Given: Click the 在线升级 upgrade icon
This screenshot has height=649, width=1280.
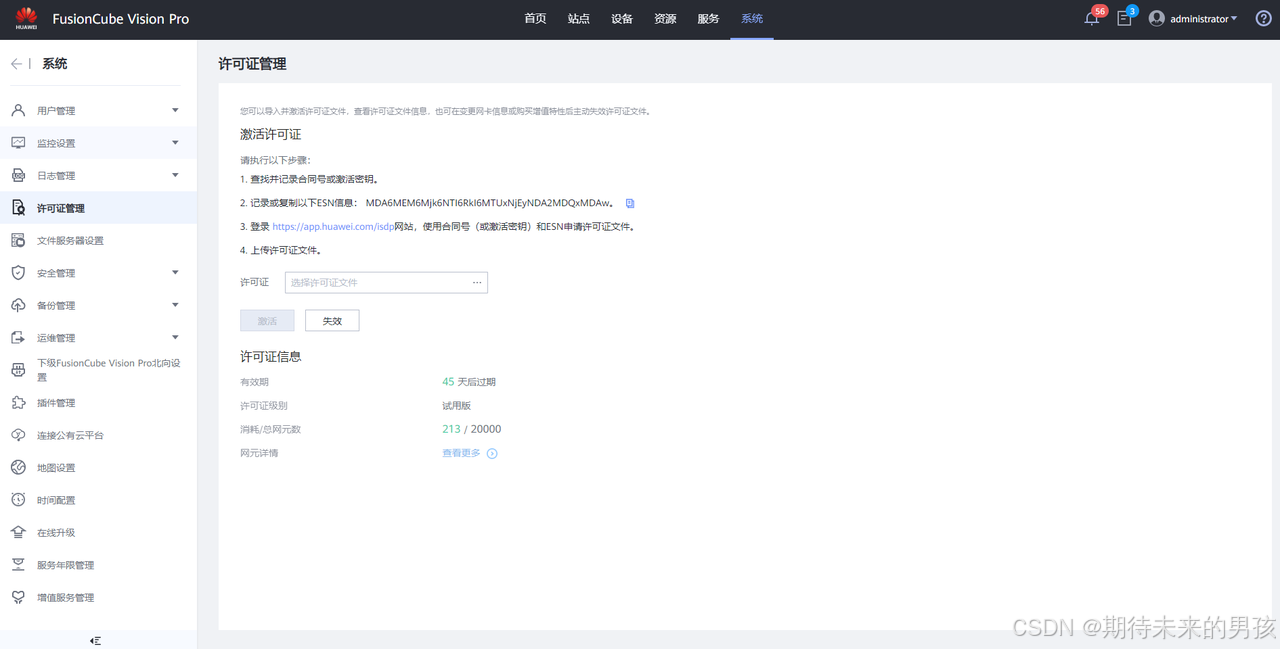Looking at the screenshot, I should tap(18, 533).
